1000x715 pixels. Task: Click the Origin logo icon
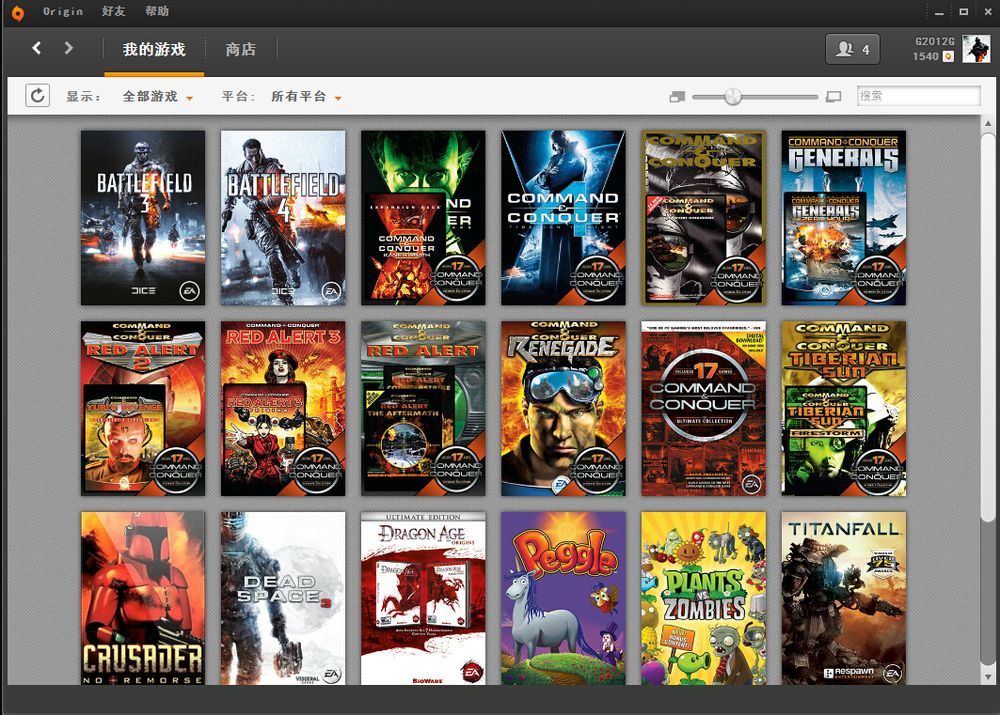[x=18, y=12]
